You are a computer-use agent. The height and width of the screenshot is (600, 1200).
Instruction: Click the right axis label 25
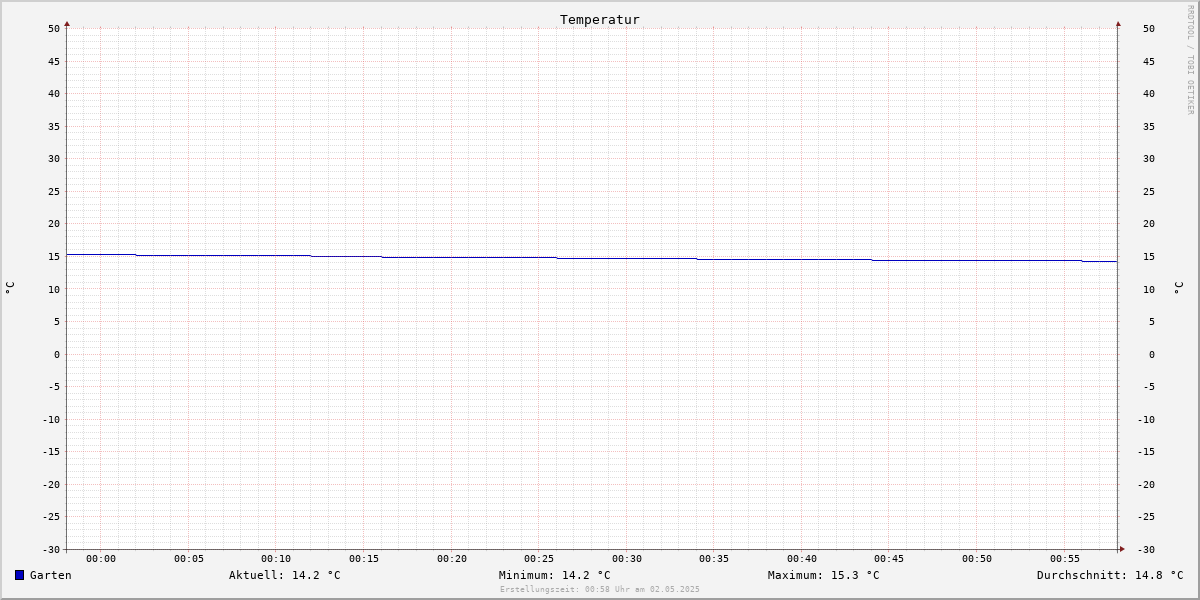click(x=1149, y=191)
